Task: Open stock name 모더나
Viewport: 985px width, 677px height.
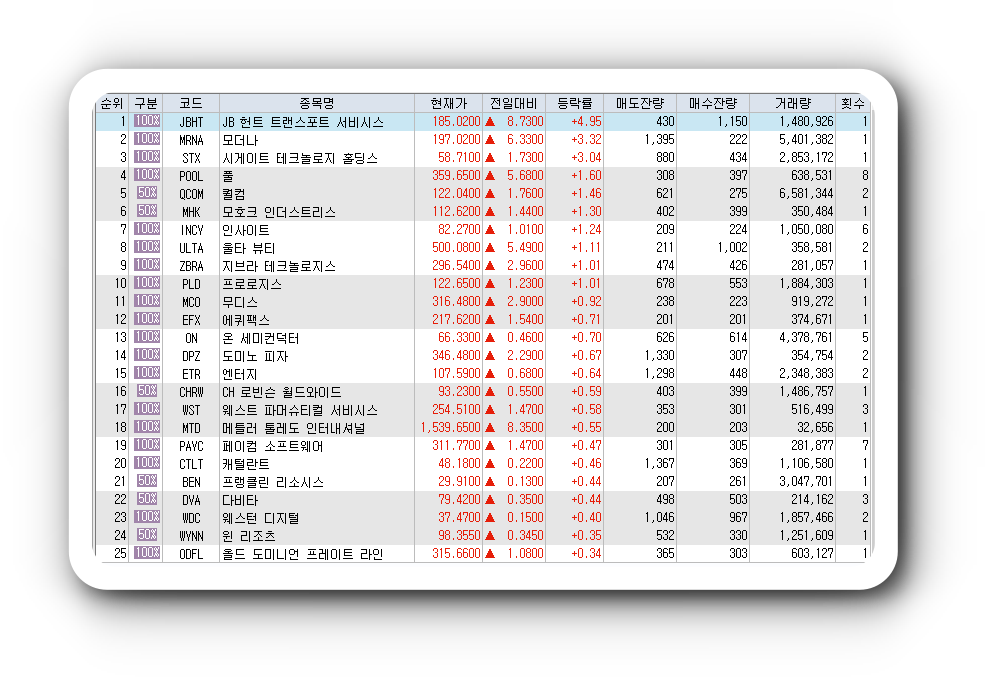Action: tap(240, 140)
